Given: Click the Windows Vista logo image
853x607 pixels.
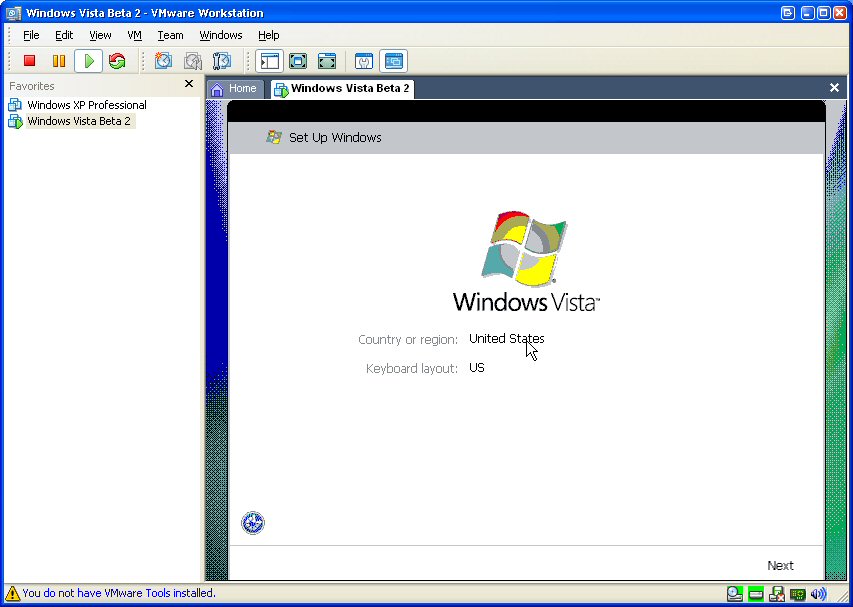Looking at the screenshot, I should point(526,262).
